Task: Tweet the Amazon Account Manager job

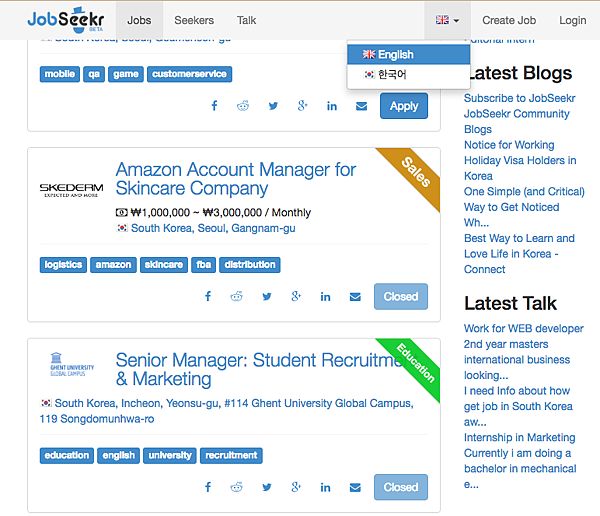Action: (267, 296)
